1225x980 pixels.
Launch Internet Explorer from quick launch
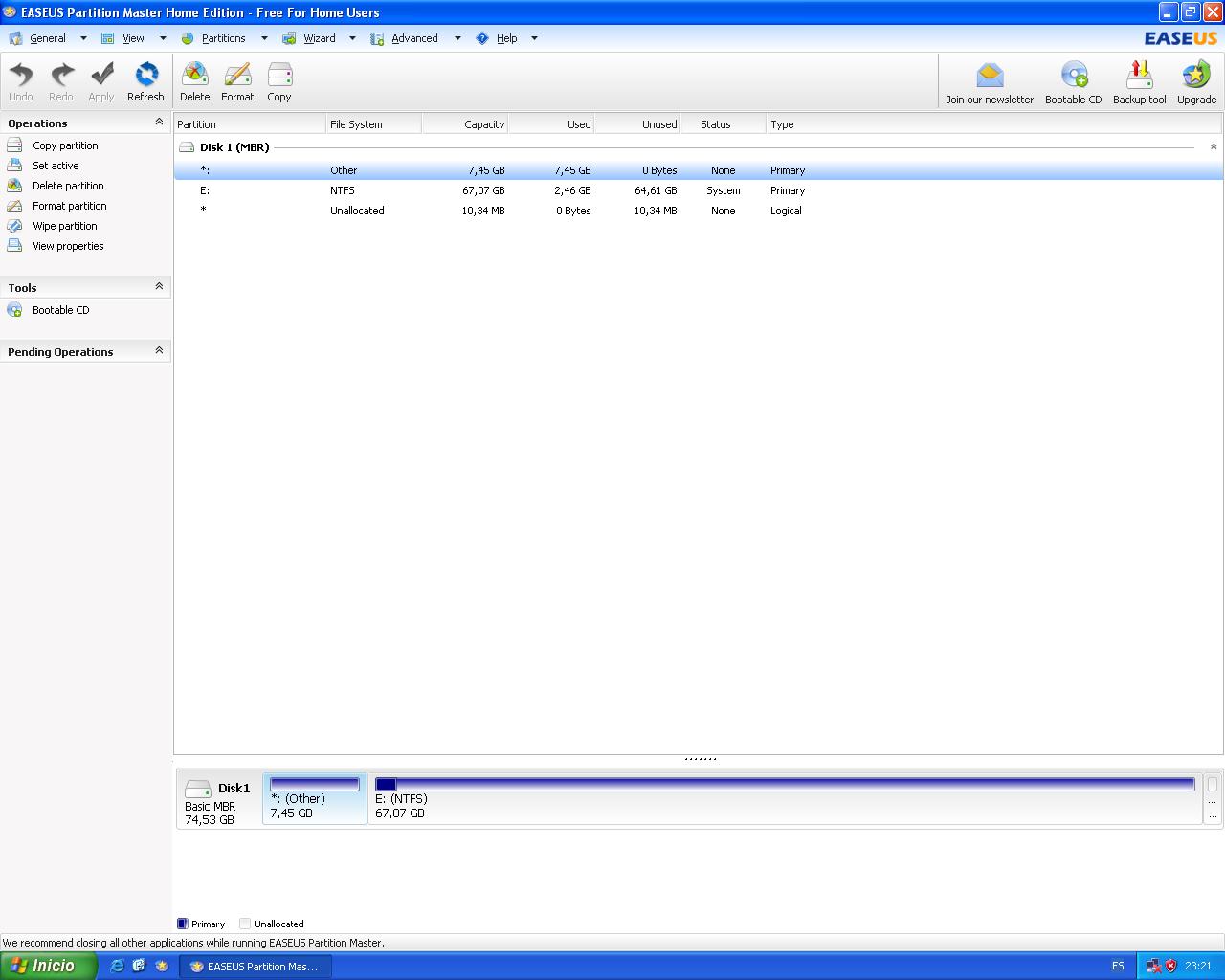pos(118,966)
